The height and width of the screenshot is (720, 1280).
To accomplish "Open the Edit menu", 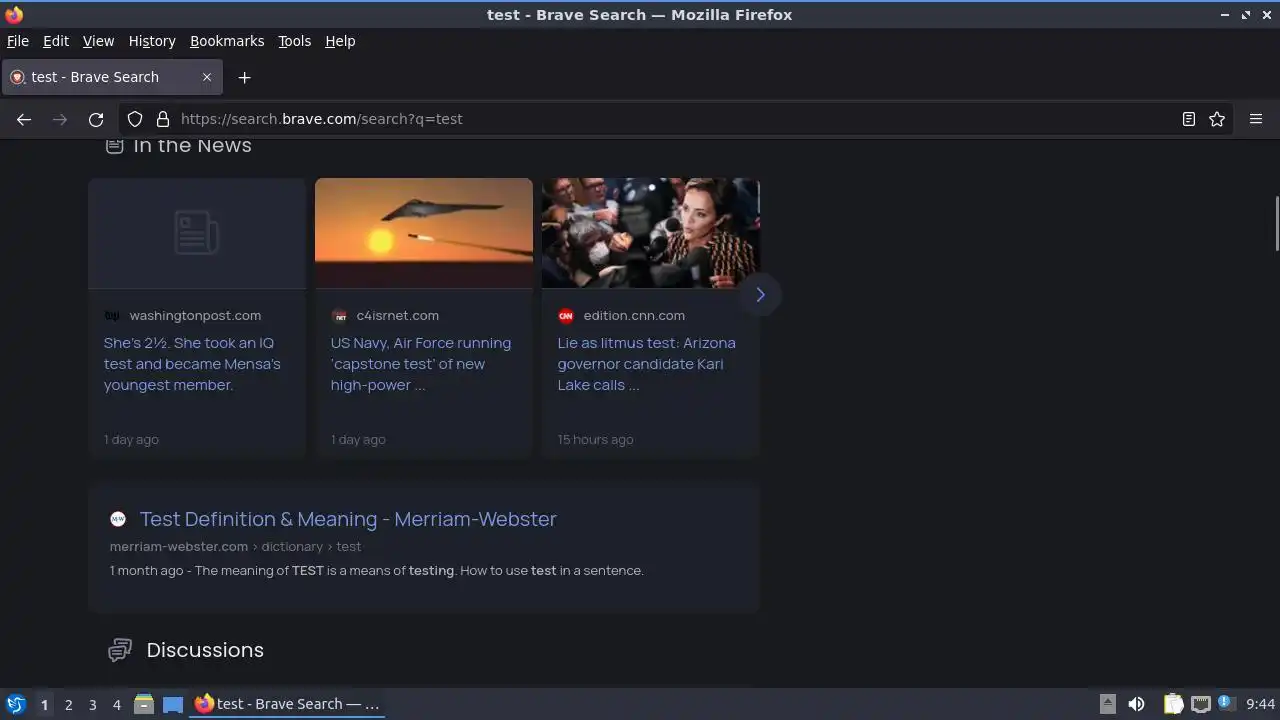I will [56, 41].
